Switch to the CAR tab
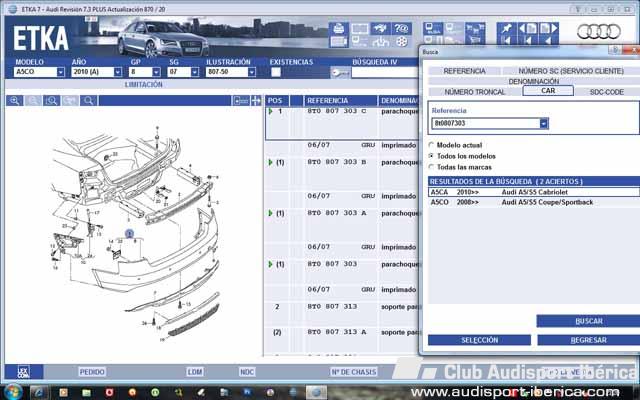 548,91
